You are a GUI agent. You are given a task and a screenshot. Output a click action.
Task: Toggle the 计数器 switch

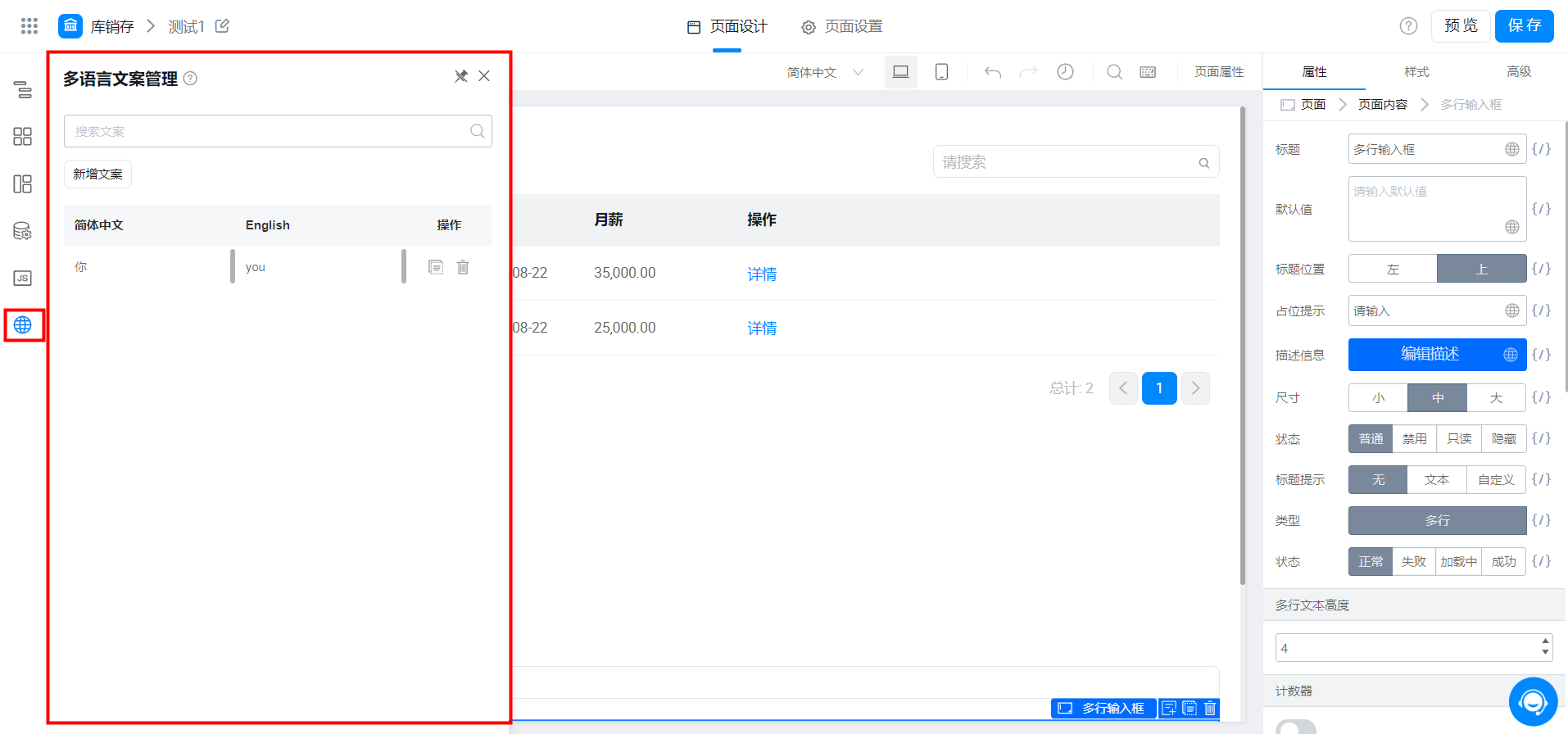point(1296,727)
